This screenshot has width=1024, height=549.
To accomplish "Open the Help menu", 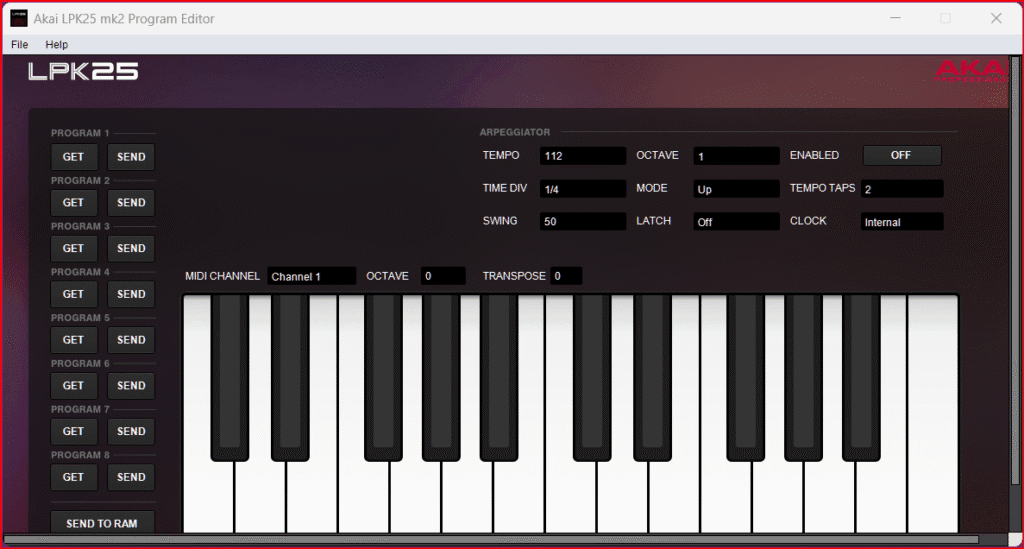I will click(x=56, y=44).
